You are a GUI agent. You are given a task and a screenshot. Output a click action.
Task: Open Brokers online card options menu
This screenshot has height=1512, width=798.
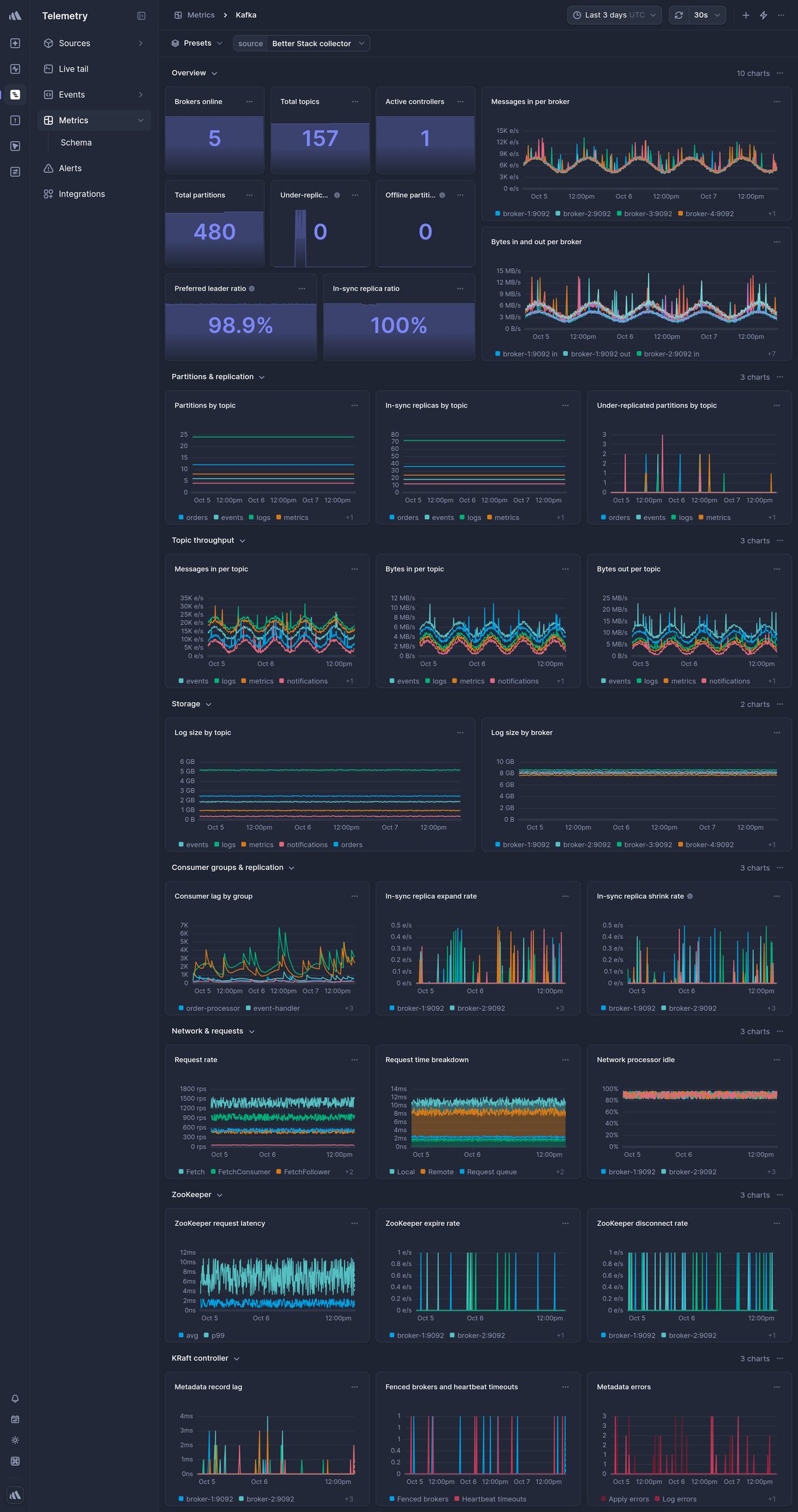pos(250,102)
